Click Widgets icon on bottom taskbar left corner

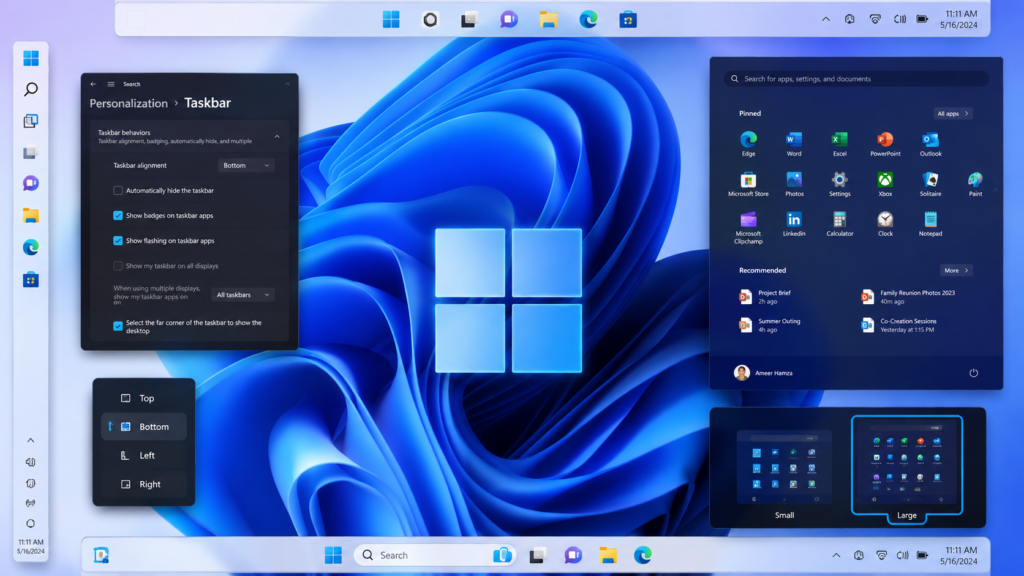click(x=101, y=555)
